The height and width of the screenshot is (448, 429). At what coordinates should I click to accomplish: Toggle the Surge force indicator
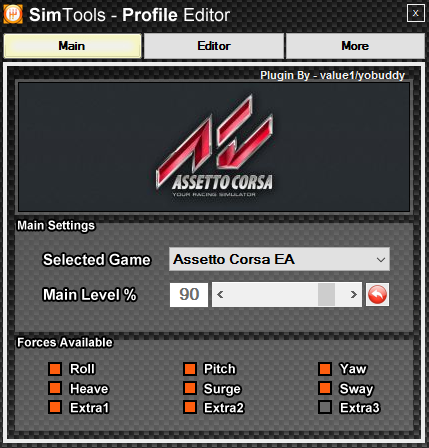(190, 388)
